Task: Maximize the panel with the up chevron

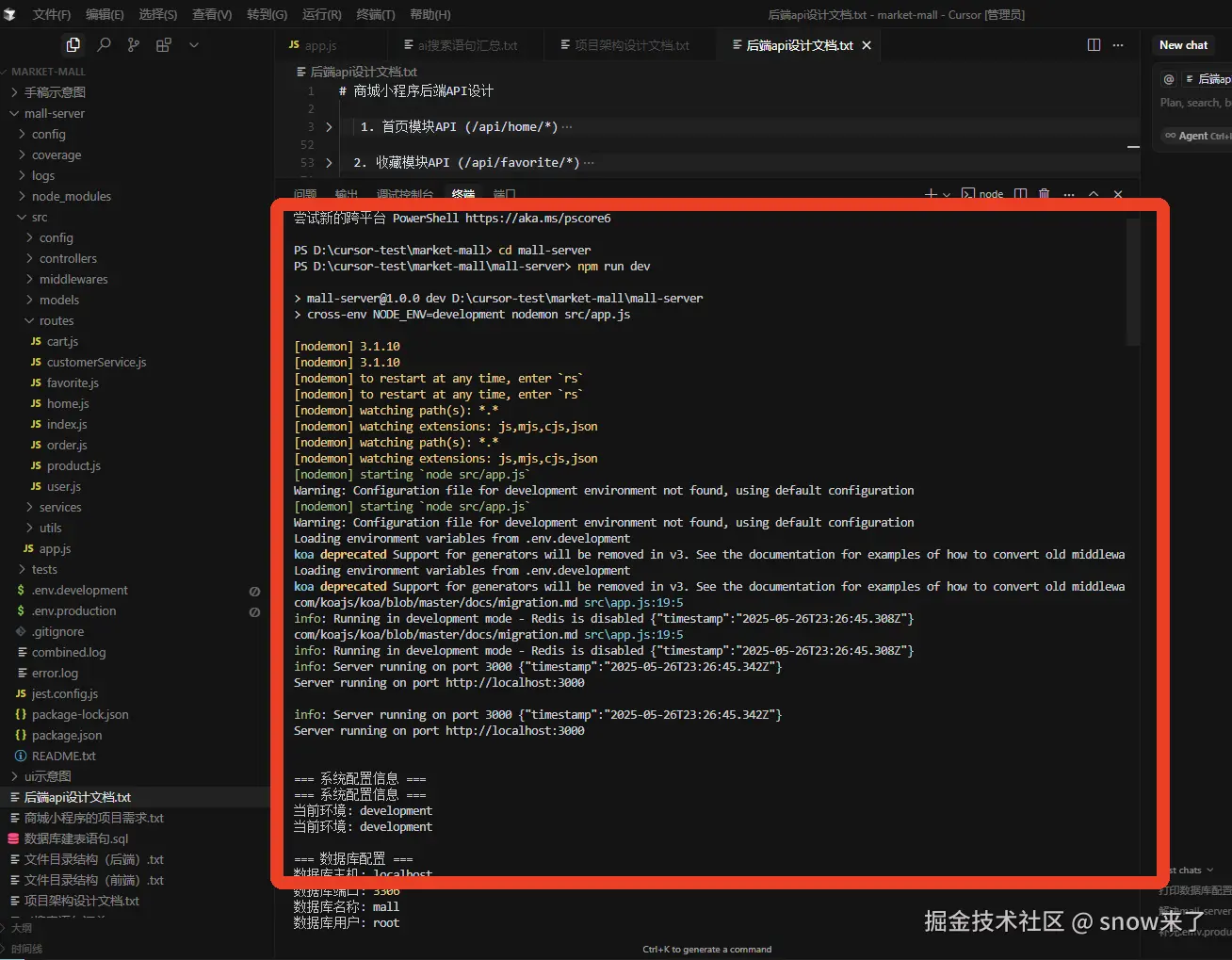Action: point(1094,194)
